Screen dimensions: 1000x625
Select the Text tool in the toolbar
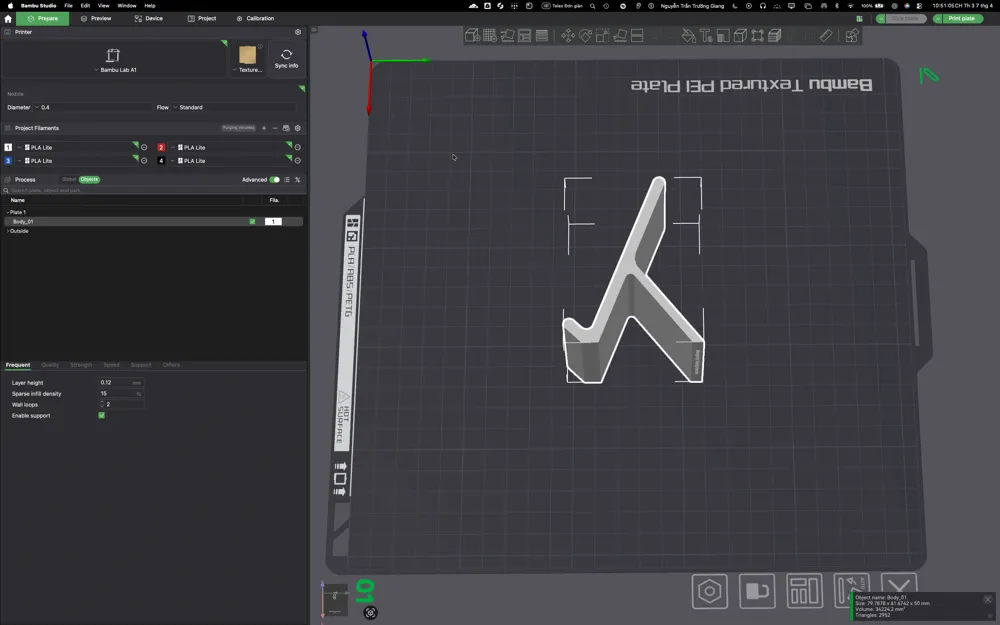[x=706, y=35]
